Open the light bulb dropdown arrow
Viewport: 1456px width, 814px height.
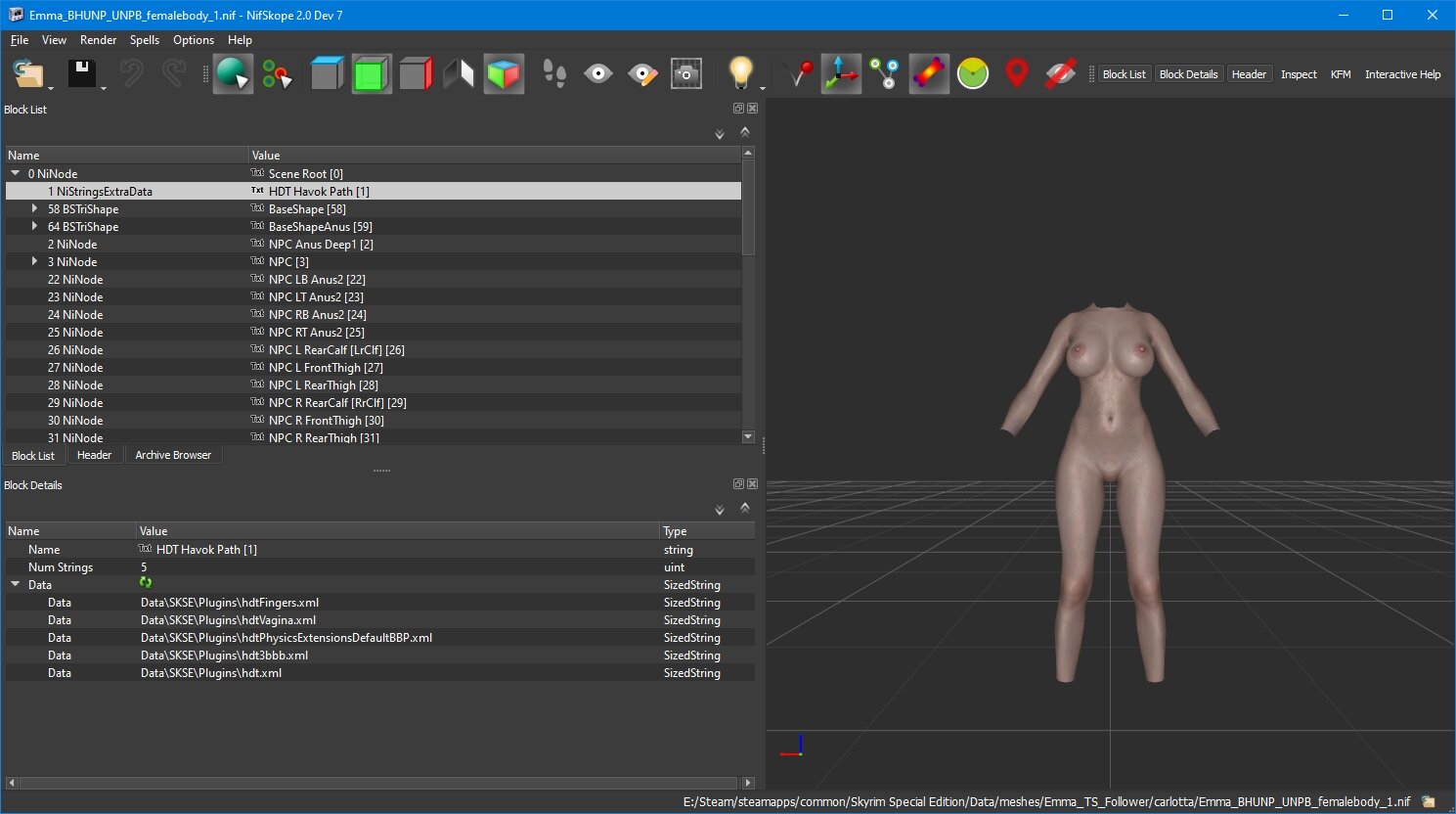(763, 89)
